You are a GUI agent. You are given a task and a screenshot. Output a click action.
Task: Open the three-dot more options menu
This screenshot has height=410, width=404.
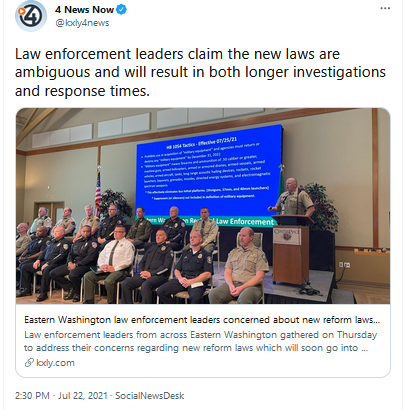click(385, 9)
